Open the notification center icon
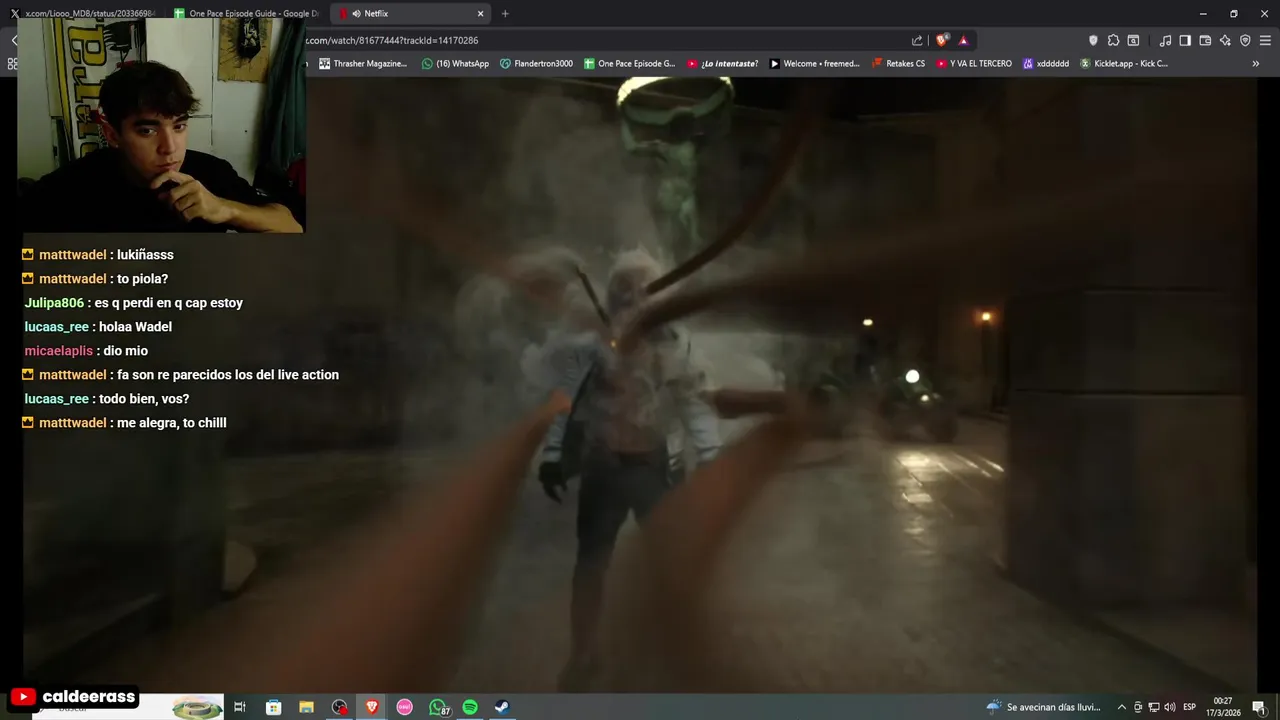Viewport: 1280px width, 720px height. pyautogui.click(x=1259, y=707)
